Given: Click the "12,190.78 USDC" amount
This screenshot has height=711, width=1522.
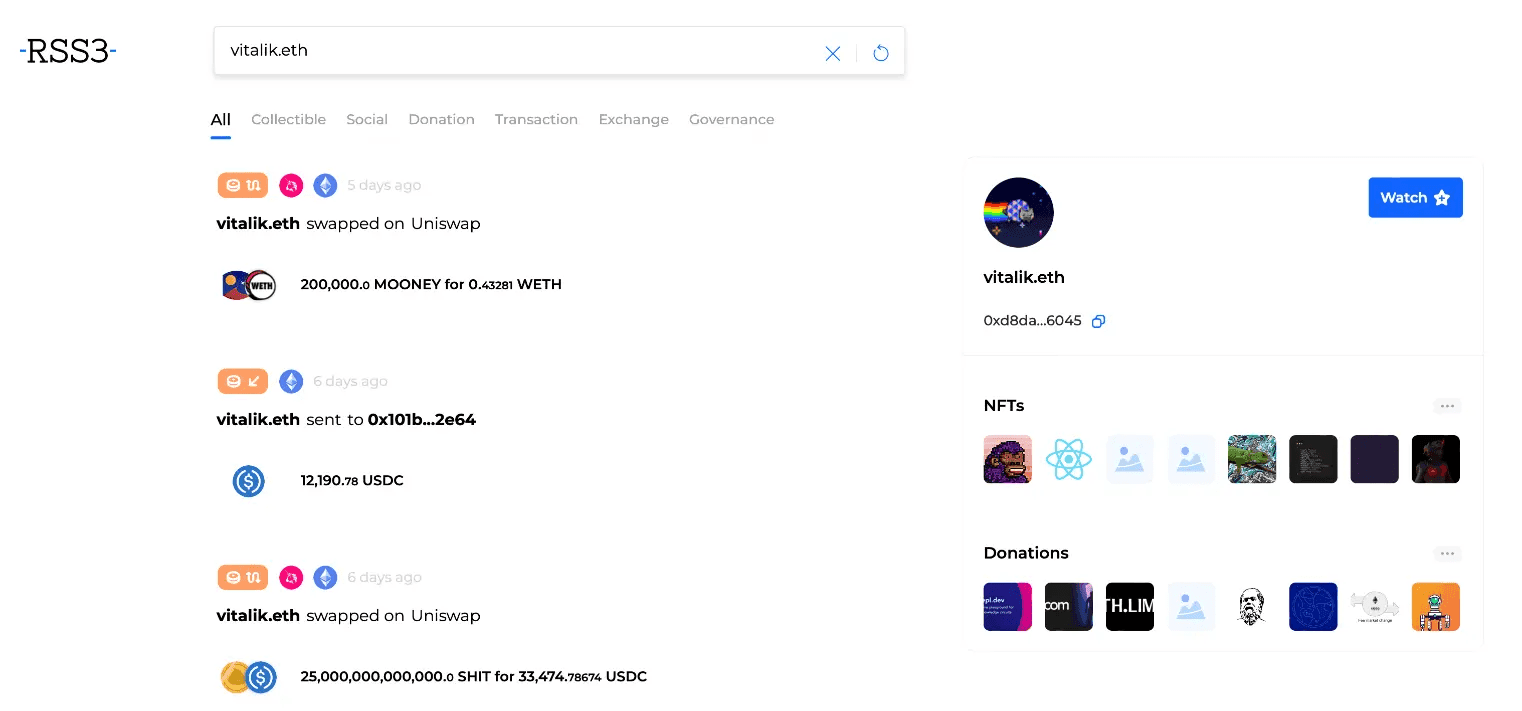Looking at the screenshot, I should [352, 481].
